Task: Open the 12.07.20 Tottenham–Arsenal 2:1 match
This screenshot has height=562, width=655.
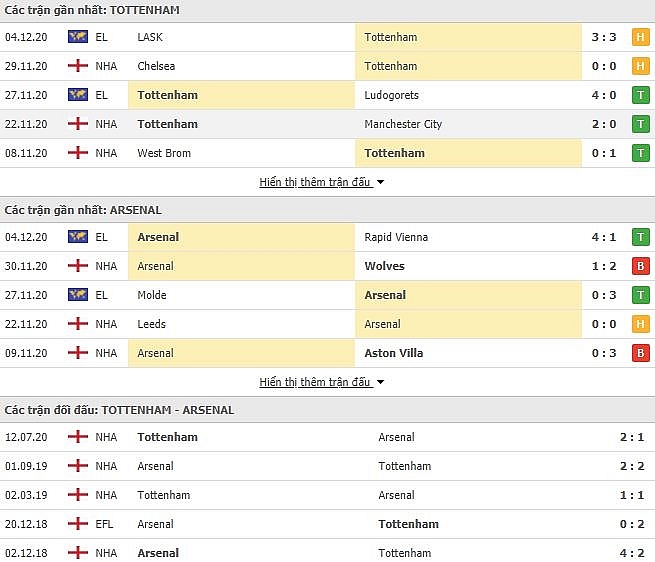Action: coord(328,437)
